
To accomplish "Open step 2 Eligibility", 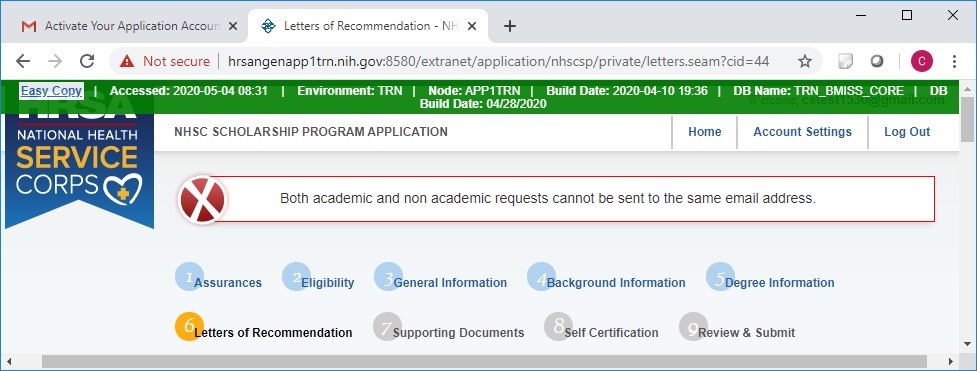I will 318,281.
